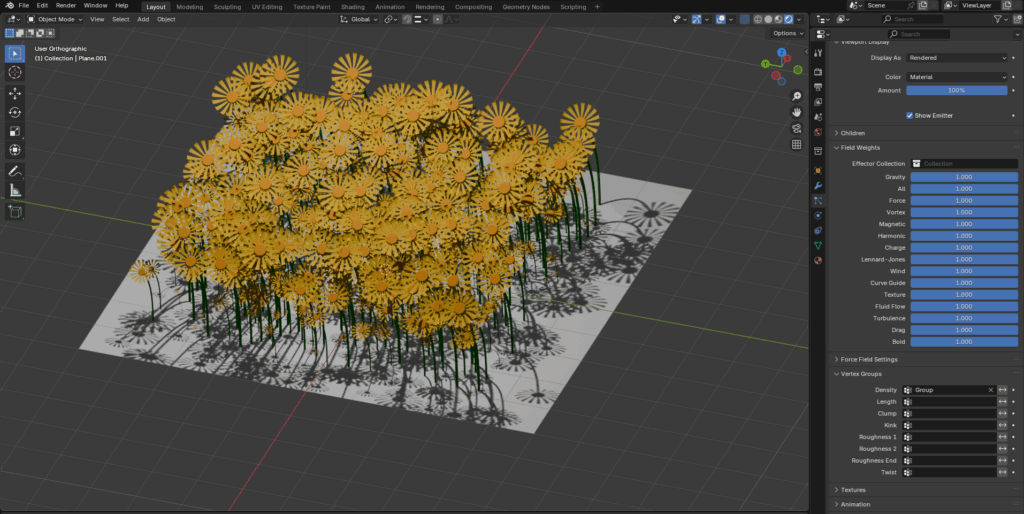Open the viewport Add menu
Screen dimensions: 1024x514
point(143,19)
